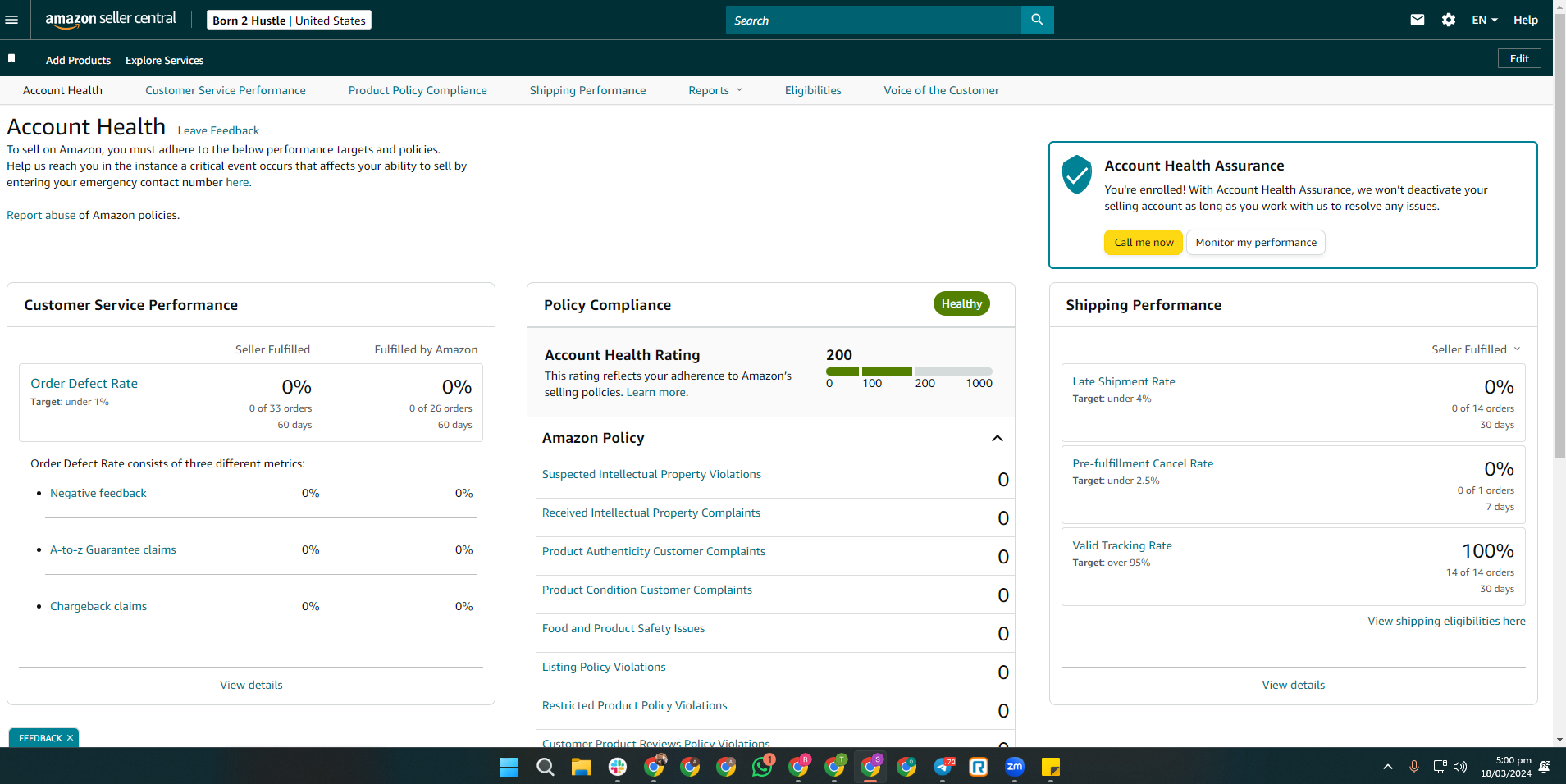
Task: Open the hamburger navigation menu
Action: click(x=11, y=20)
